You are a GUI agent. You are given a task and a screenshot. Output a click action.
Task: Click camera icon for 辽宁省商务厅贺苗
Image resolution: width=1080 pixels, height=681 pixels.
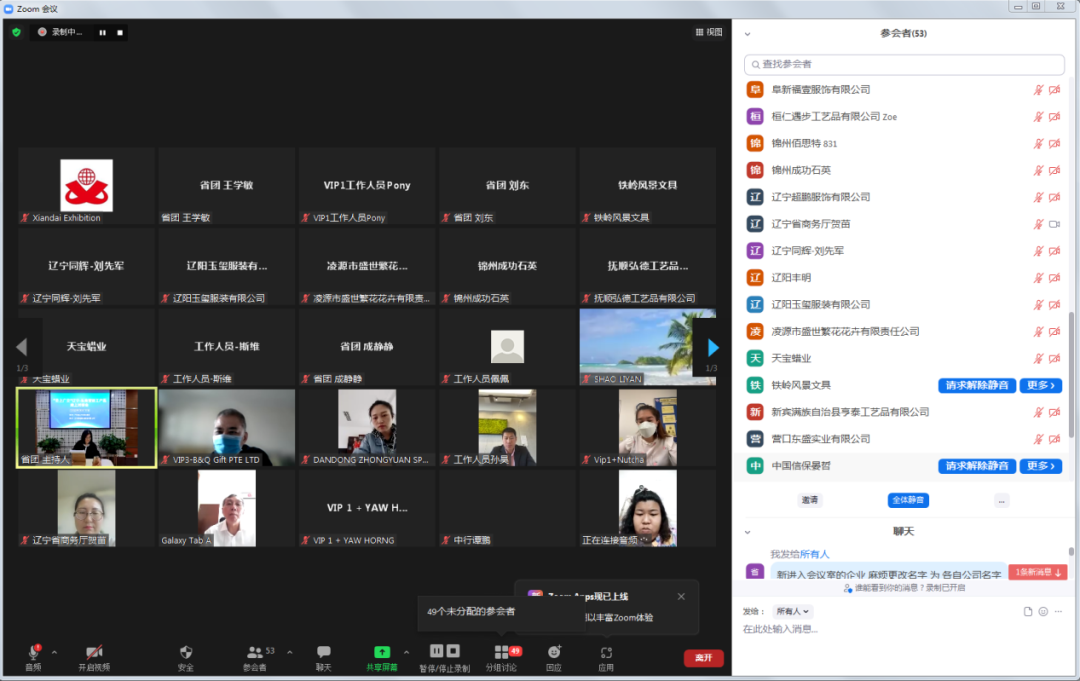coord(1055,224)
